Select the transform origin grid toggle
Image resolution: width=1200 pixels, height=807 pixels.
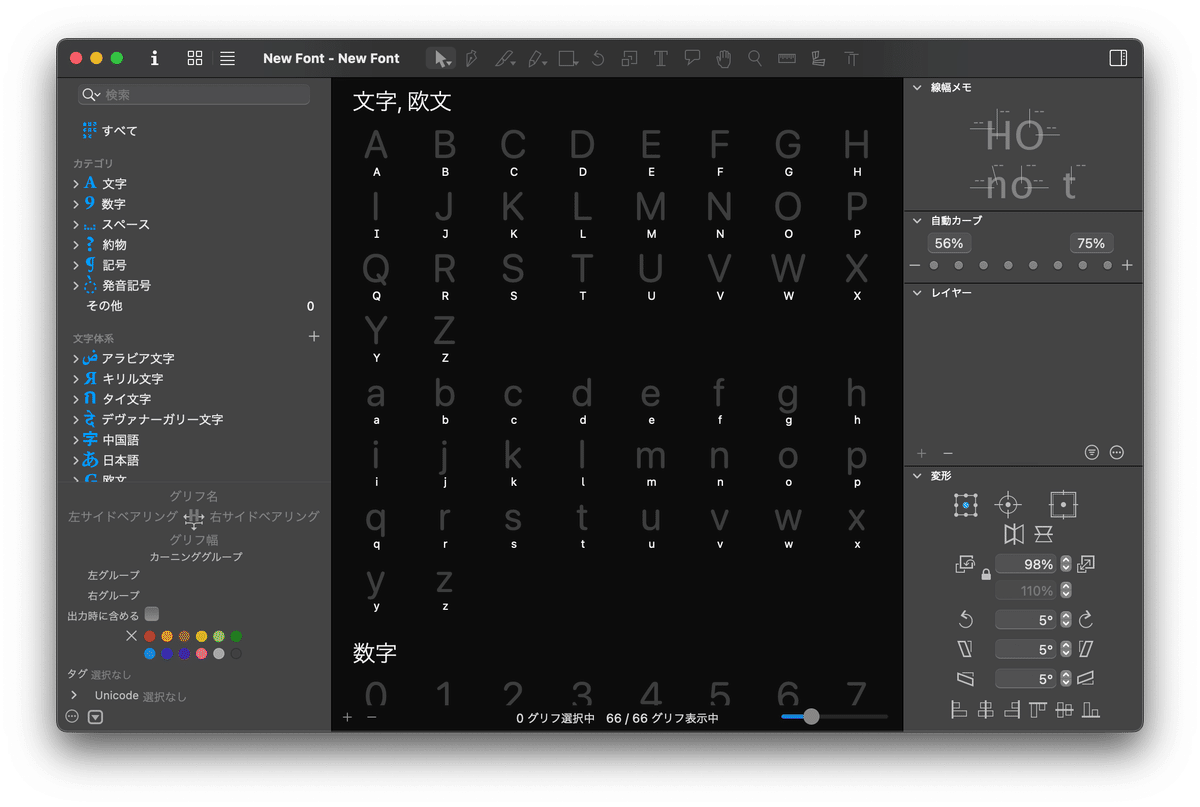point(965,505)
